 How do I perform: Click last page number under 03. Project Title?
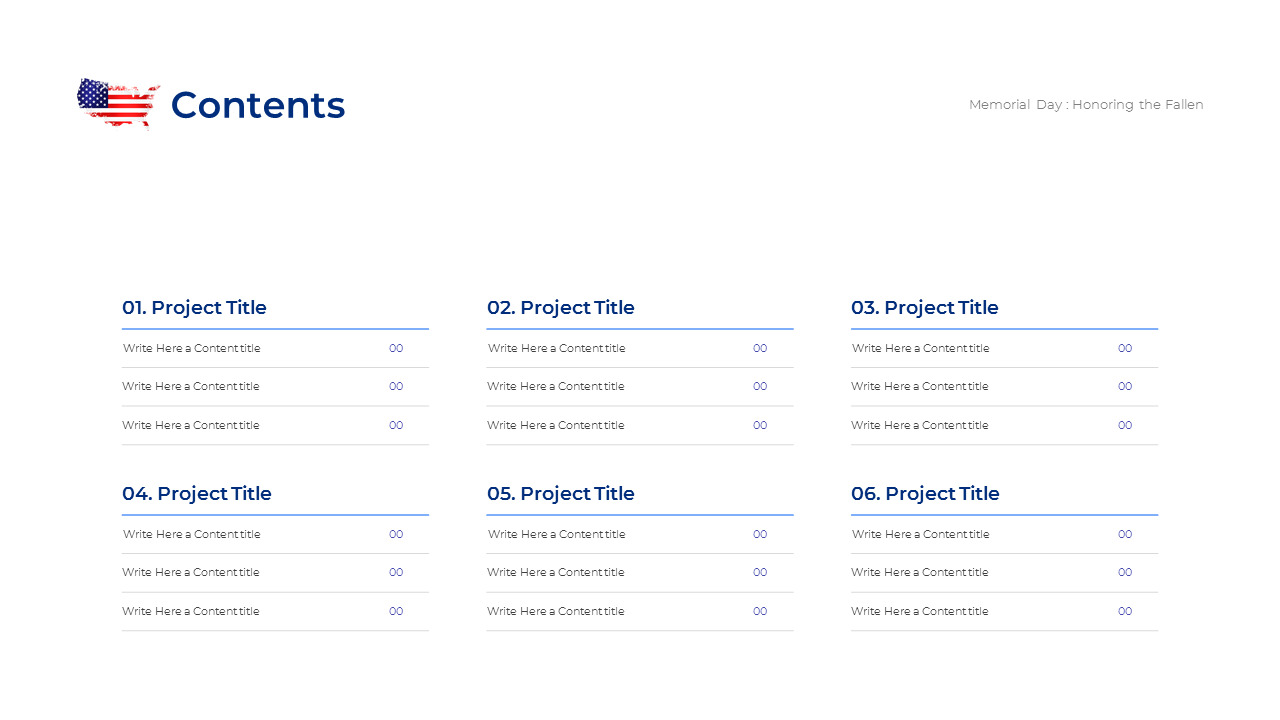point(1125,425)
